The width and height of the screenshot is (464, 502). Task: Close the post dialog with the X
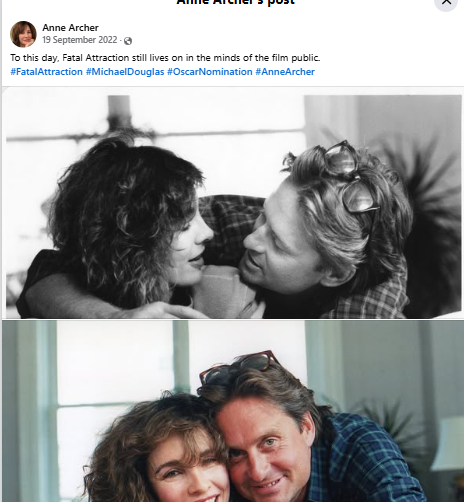(x=446, y=3)
